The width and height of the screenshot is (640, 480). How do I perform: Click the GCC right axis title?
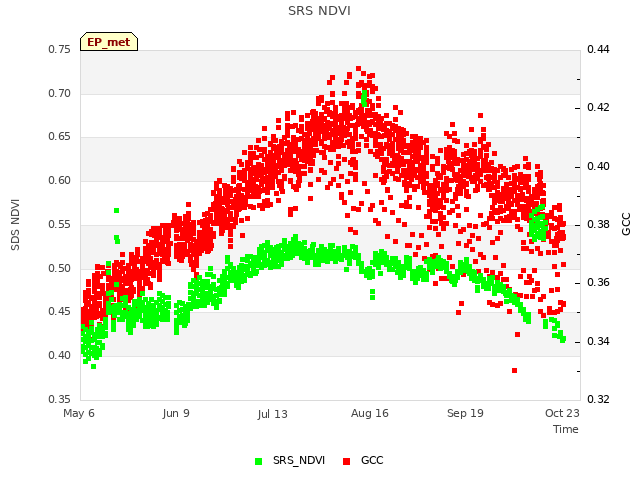(626, 224)
